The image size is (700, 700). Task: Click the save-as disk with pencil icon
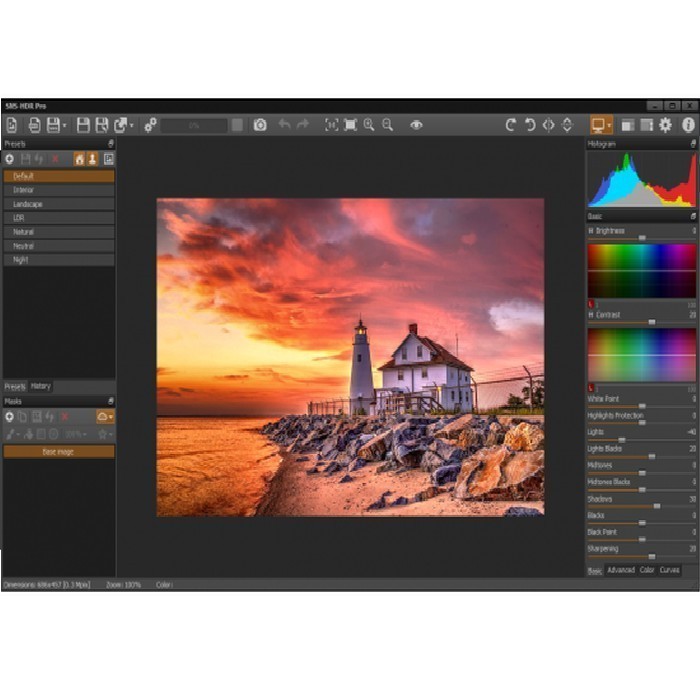(x=102, y=125)
